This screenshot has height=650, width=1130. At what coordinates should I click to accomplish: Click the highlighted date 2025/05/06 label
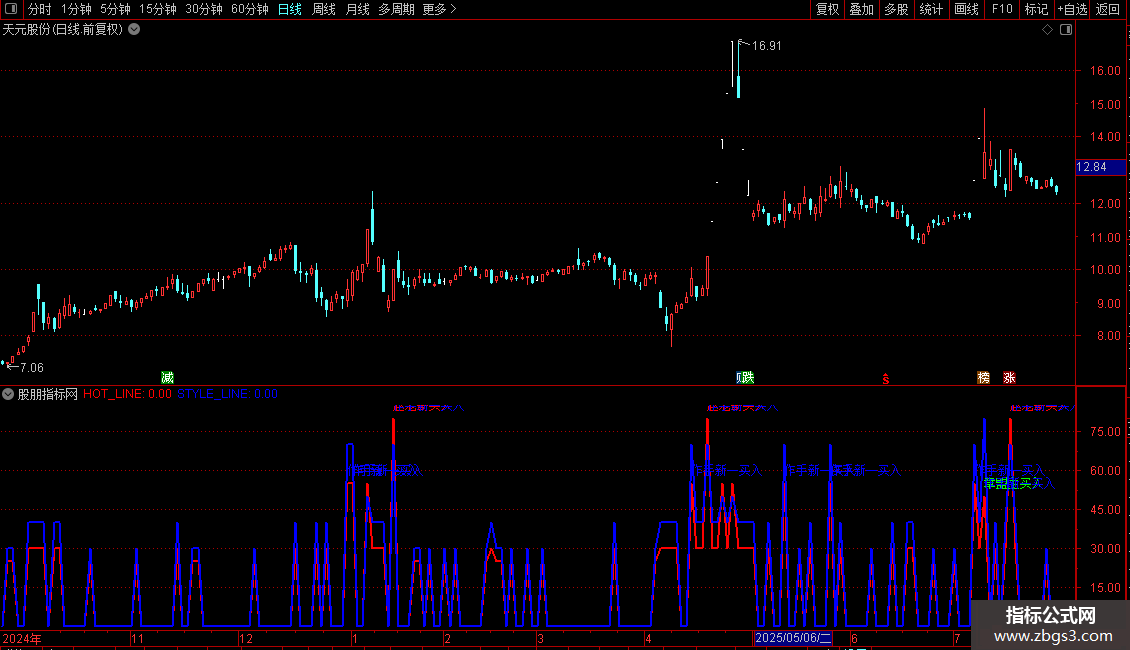click(793, 638)
